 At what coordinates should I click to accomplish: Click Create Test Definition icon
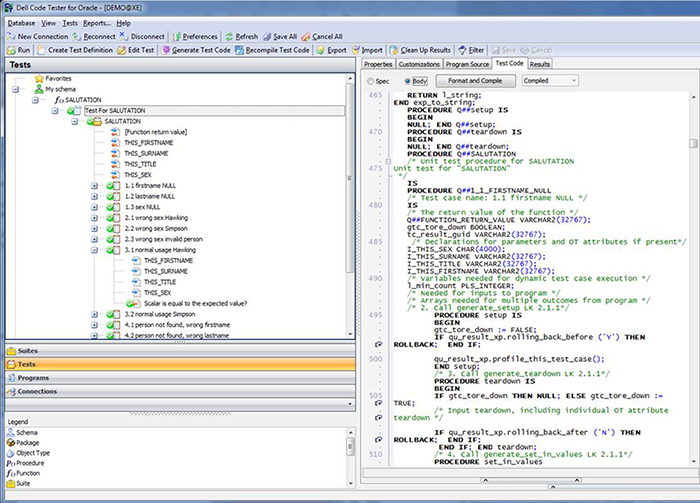[41, 50]
